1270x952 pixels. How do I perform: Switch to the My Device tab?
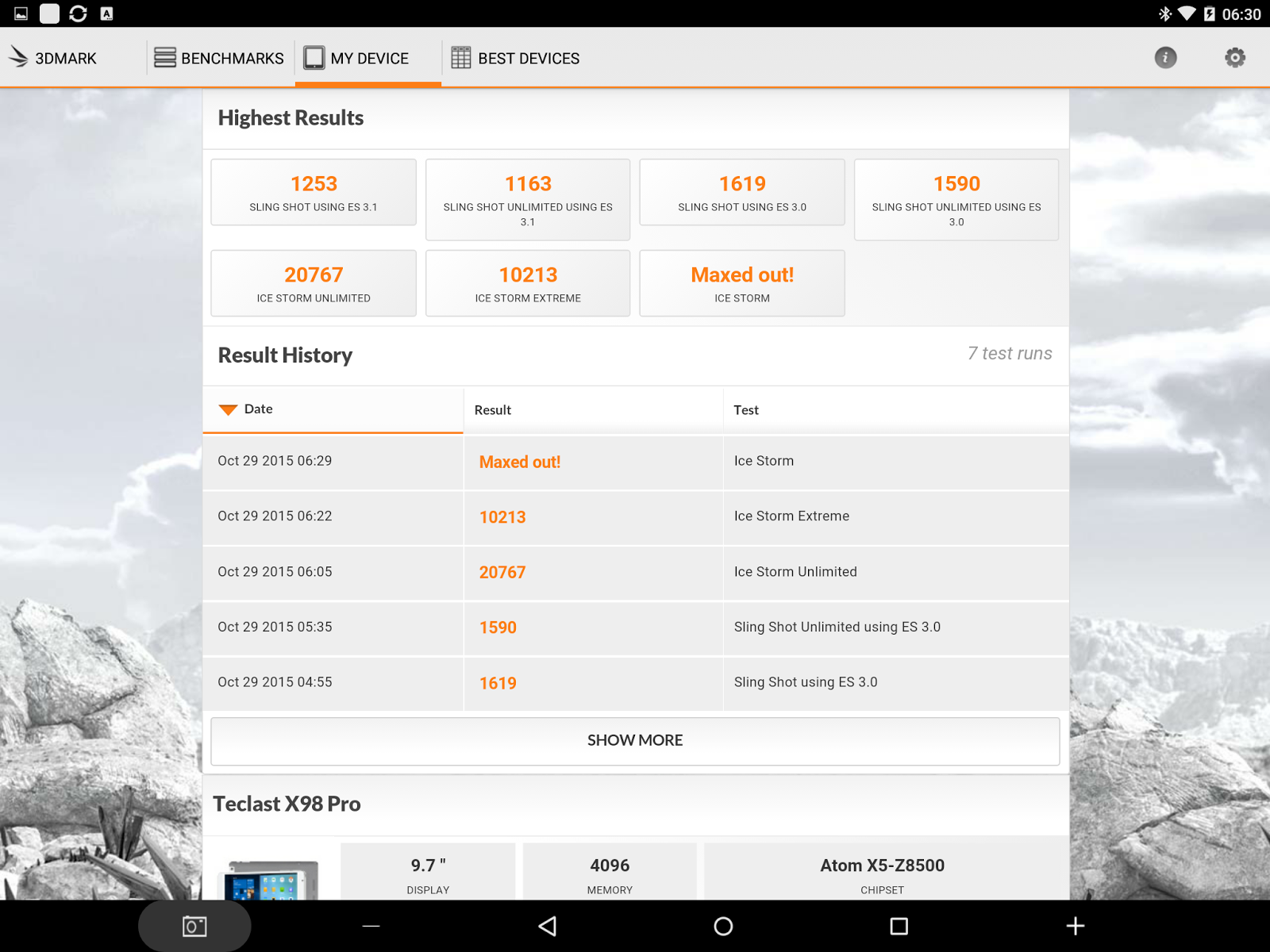click(x=368, y=58)
